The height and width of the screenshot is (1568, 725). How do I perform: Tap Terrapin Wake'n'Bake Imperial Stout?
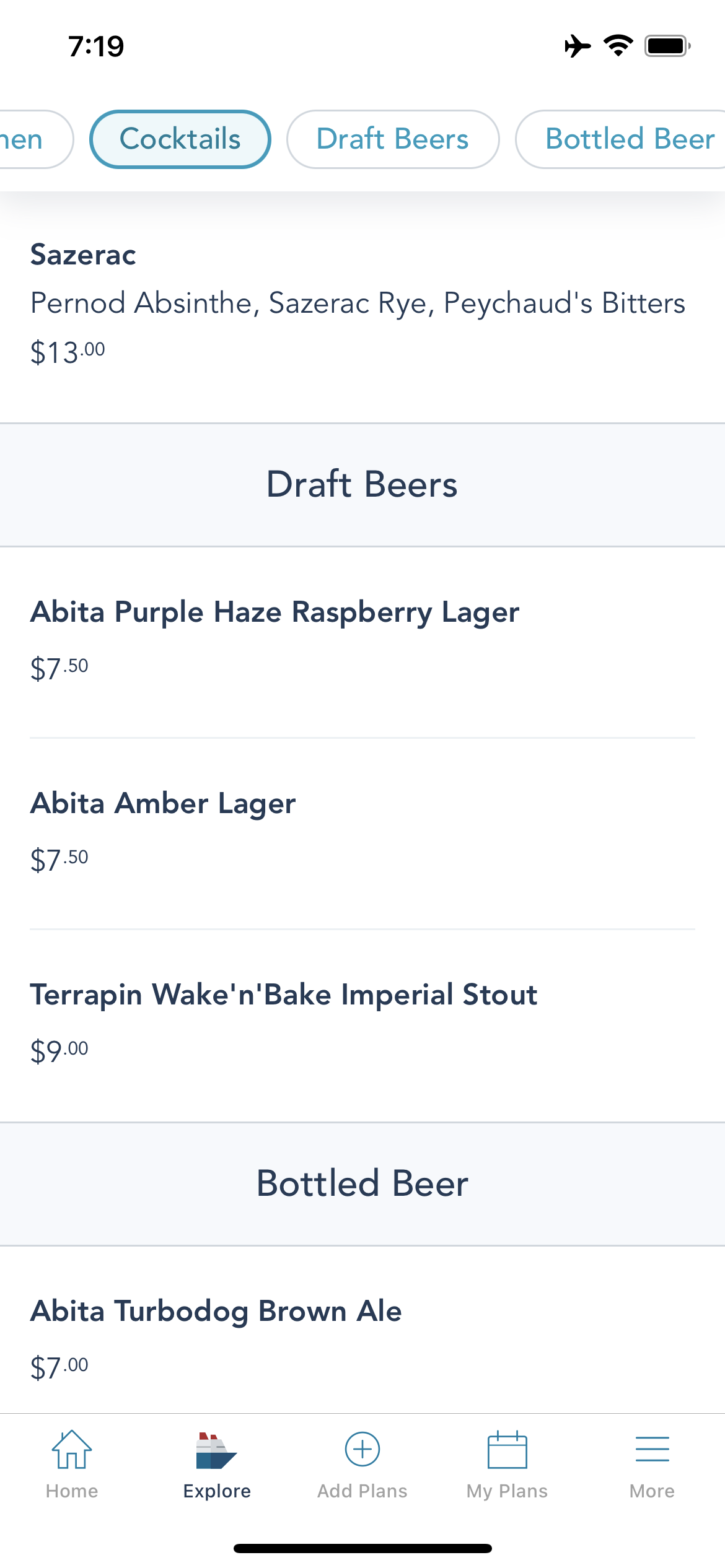point(362,1024)
